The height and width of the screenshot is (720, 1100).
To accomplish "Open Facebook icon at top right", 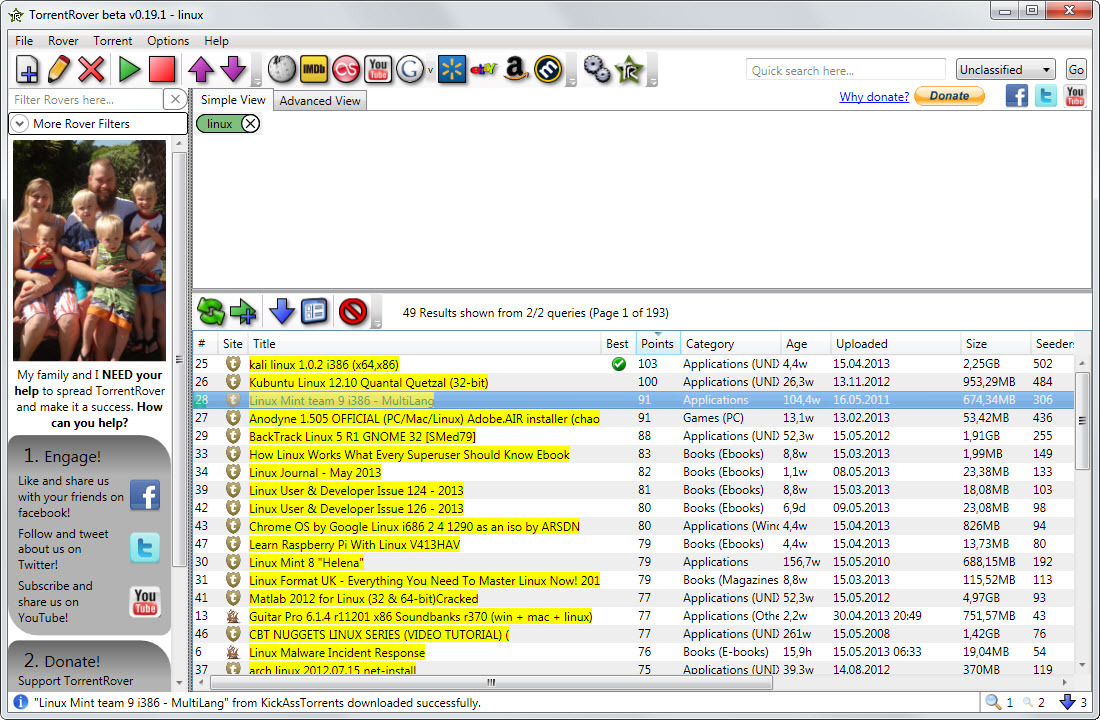I will (x=1017, y=95).
